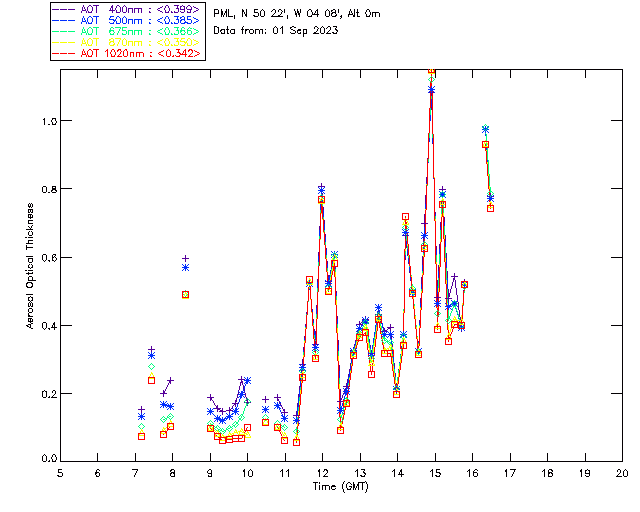This screenshot has height=512, width=640.
Task: Click the x-axis tick label 5
Action: (x=60, y=473)
